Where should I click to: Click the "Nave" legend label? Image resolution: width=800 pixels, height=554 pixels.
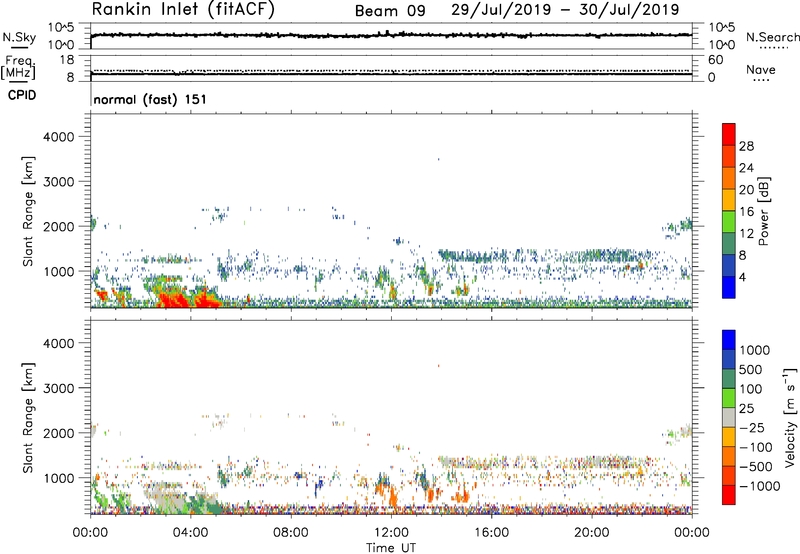pyautogui.click(x=761, y=70)
